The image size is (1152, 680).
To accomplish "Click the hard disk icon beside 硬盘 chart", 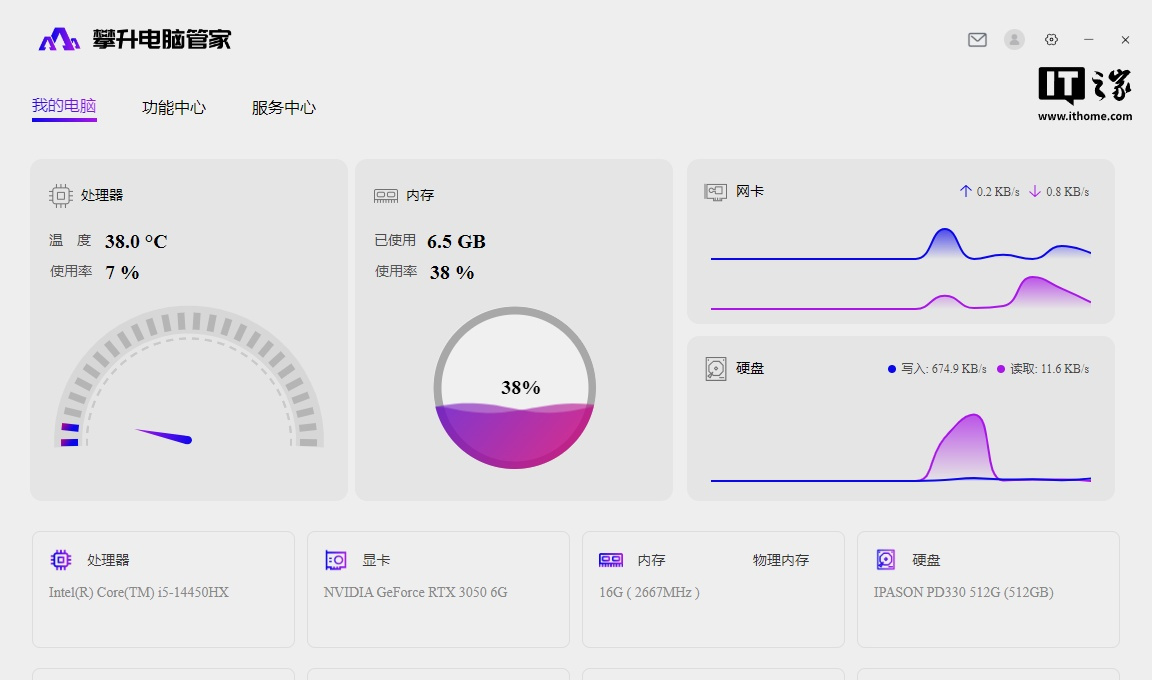I will coord(715,368).
